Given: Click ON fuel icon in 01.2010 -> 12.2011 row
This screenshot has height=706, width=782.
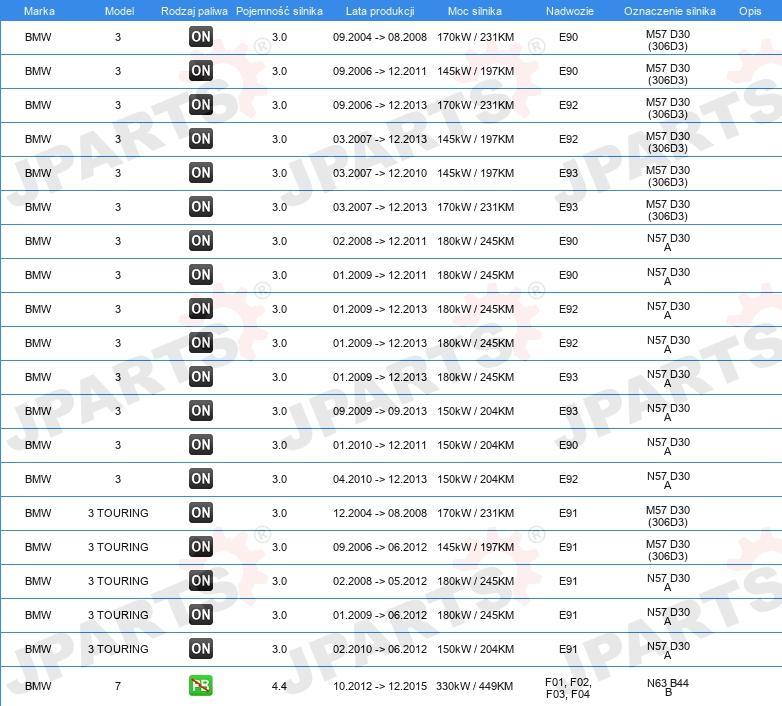Looking at the screenshot, I should (x=201, y=445).
